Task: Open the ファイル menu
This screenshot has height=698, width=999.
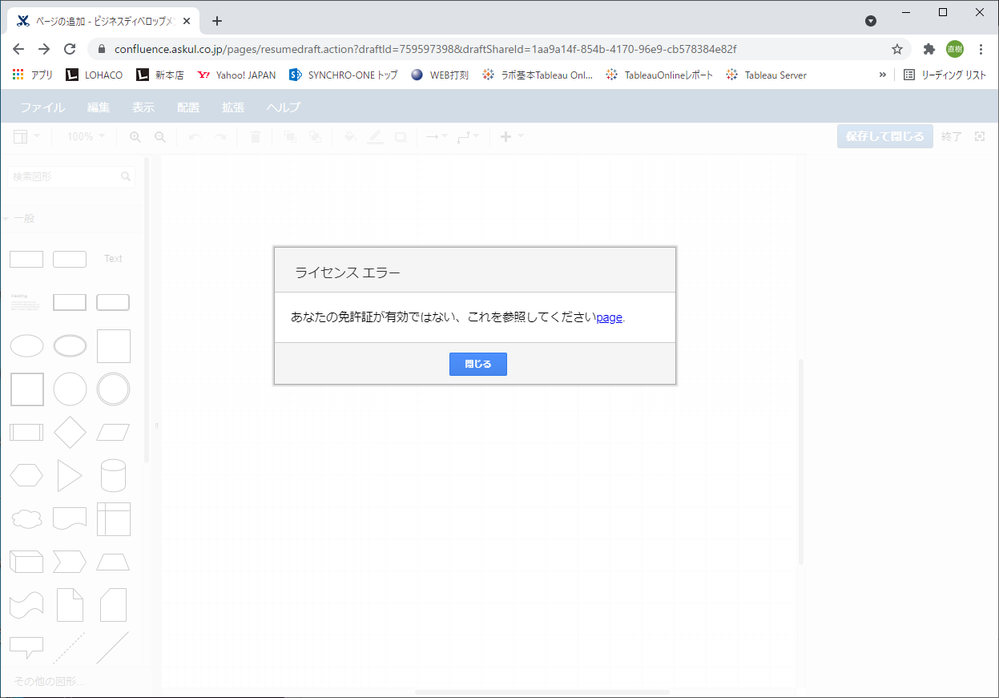Action: (42, 106)
